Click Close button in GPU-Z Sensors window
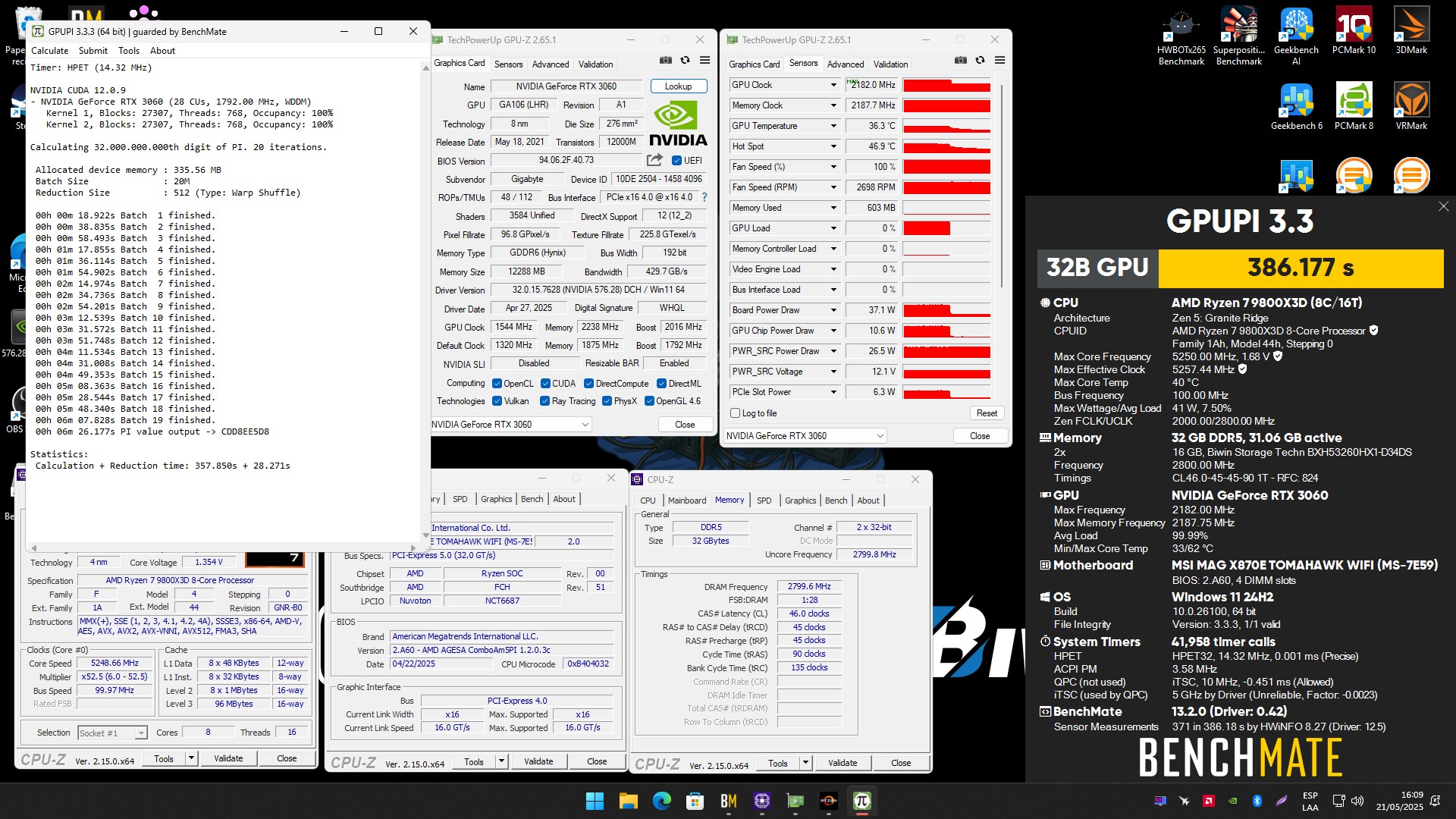This screenshot has width=1456, height=819. click(980, 436)
